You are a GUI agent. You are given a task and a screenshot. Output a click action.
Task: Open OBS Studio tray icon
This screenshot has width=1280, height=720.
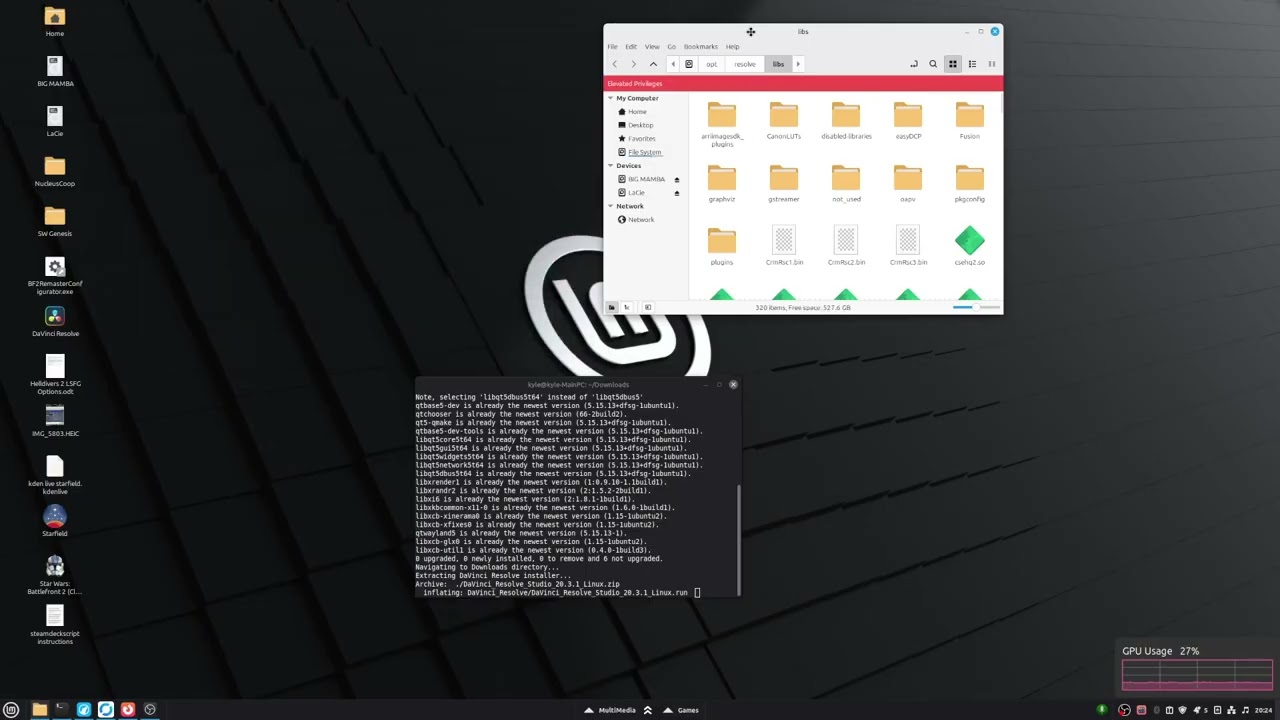[1124, 710]
